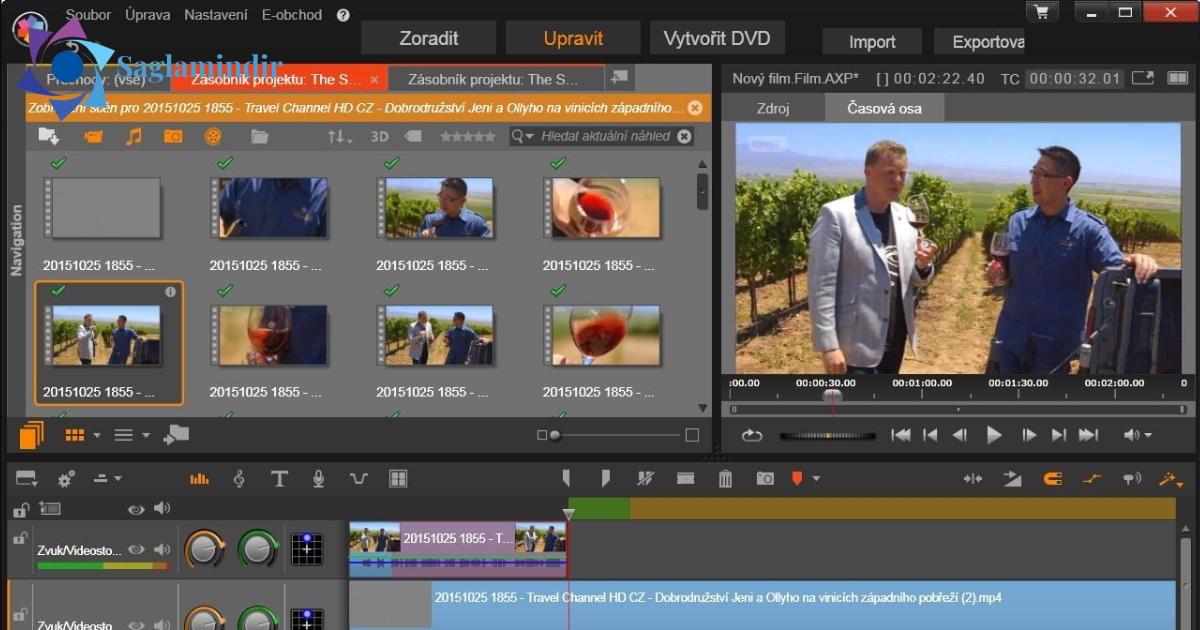Image resolution: width=1200 pixels, height=630 pixels.
Task: Step one frame forward
Action: pos(1029,435)
